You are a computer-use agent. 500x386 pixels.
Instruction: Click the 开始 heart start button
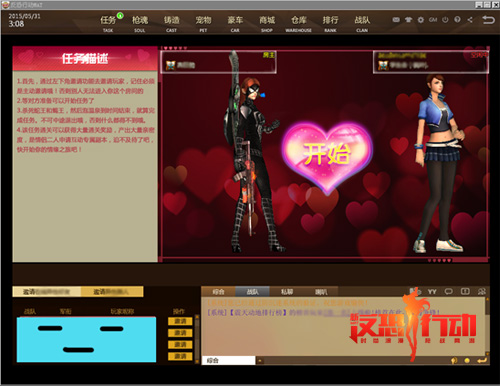327,156
